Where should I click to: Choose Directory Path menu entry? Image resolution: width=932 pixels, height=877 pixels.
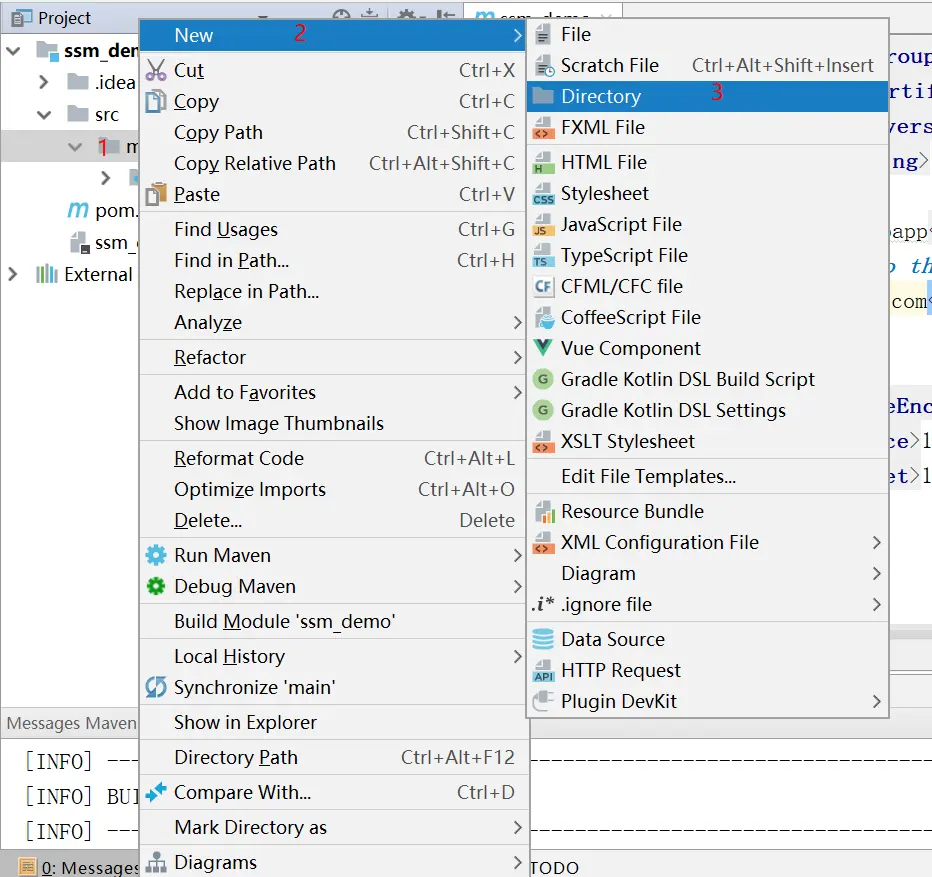[x=334, y=757]
